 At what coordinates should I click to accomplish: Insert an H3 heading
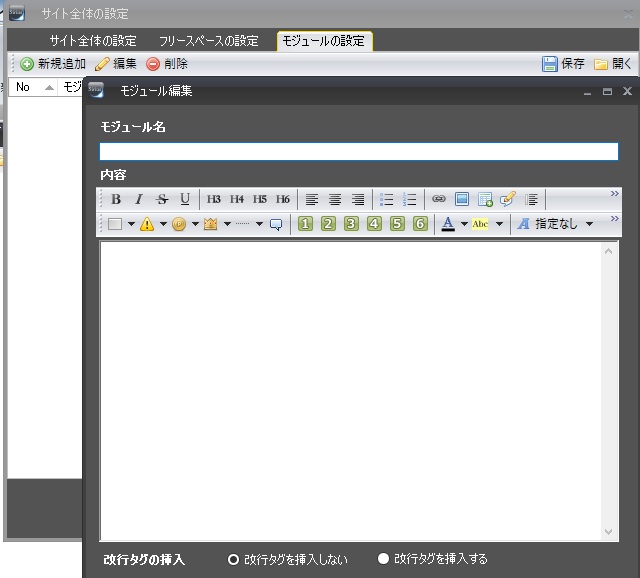pyautogui.click(x=214, y=199)
